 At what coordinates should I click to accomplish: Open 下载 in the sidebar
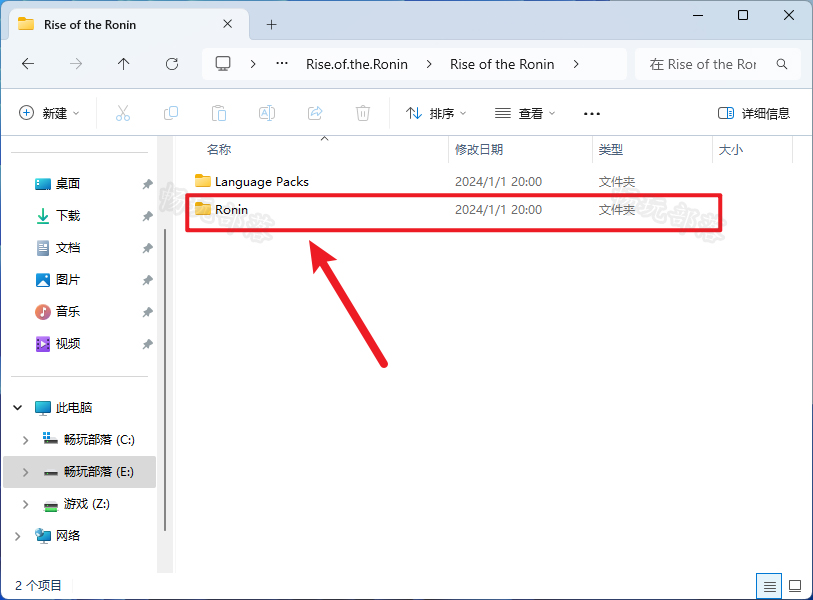click(68, 216)
